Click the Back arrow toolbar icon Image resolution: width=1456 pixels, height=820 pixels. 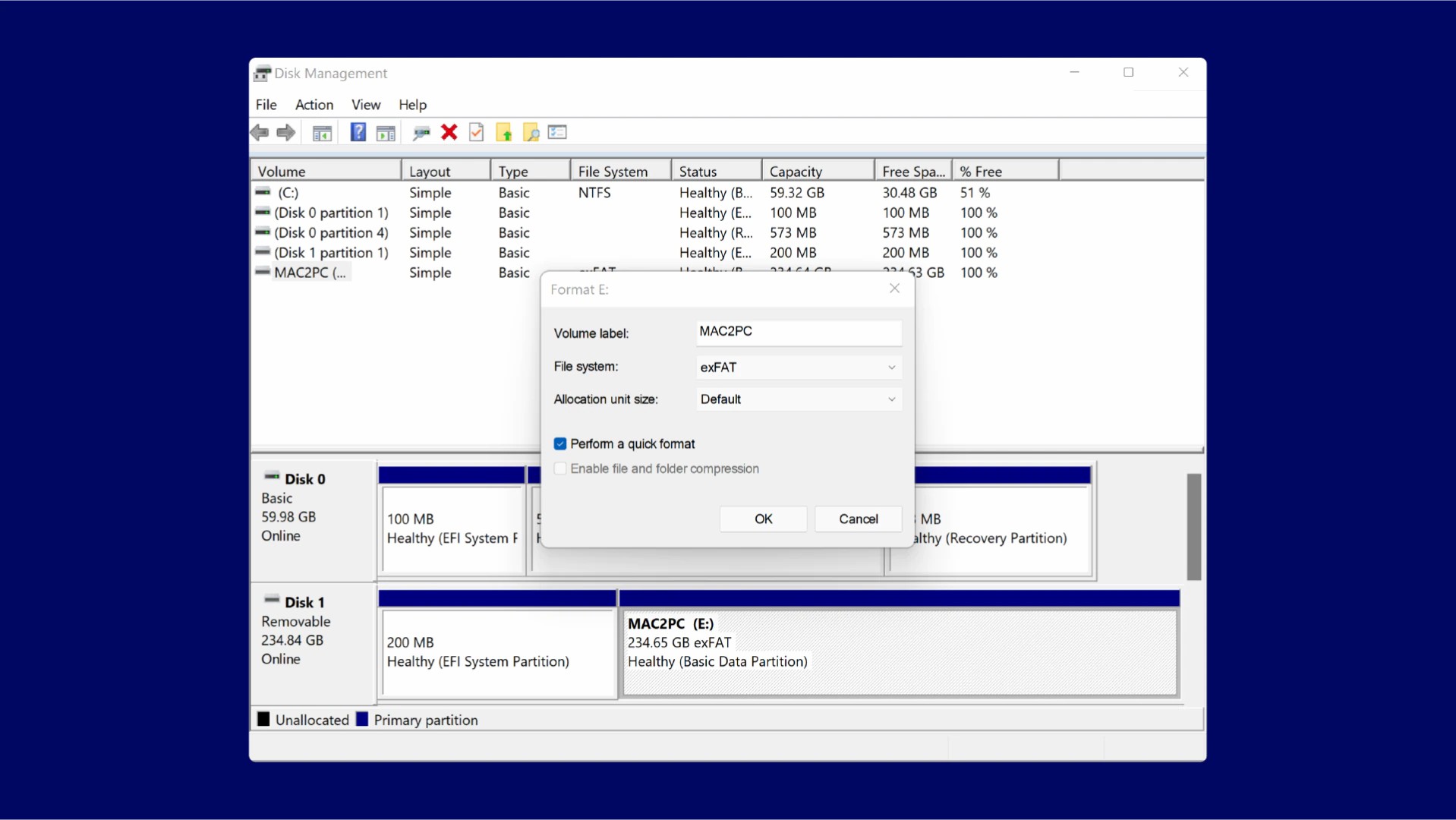point(260,133)
